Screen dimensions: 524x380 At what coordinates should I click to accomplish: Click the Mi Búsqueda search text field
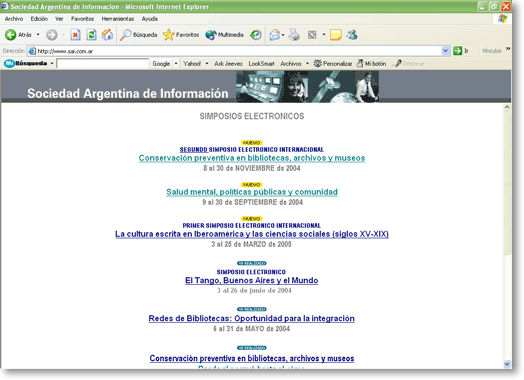(103, 64)
